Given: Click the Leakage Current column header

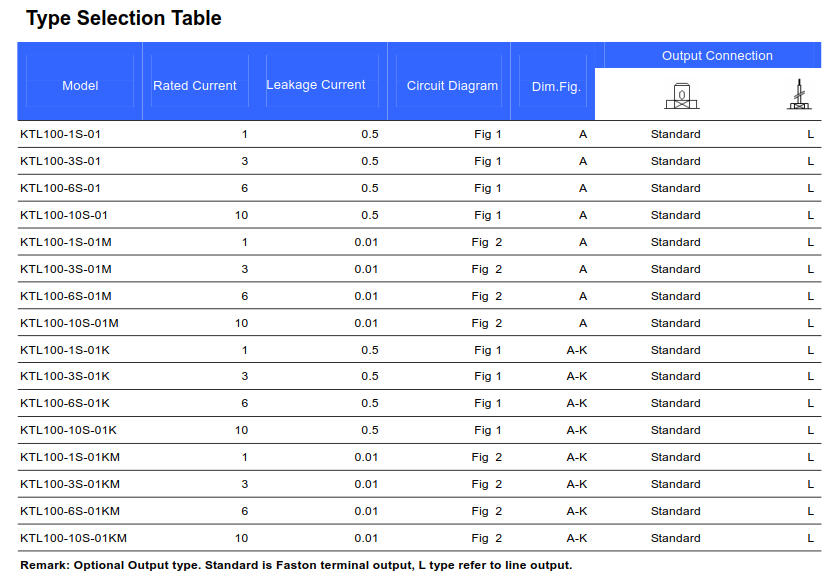Looking at the screenshot, I should (316, 85).
